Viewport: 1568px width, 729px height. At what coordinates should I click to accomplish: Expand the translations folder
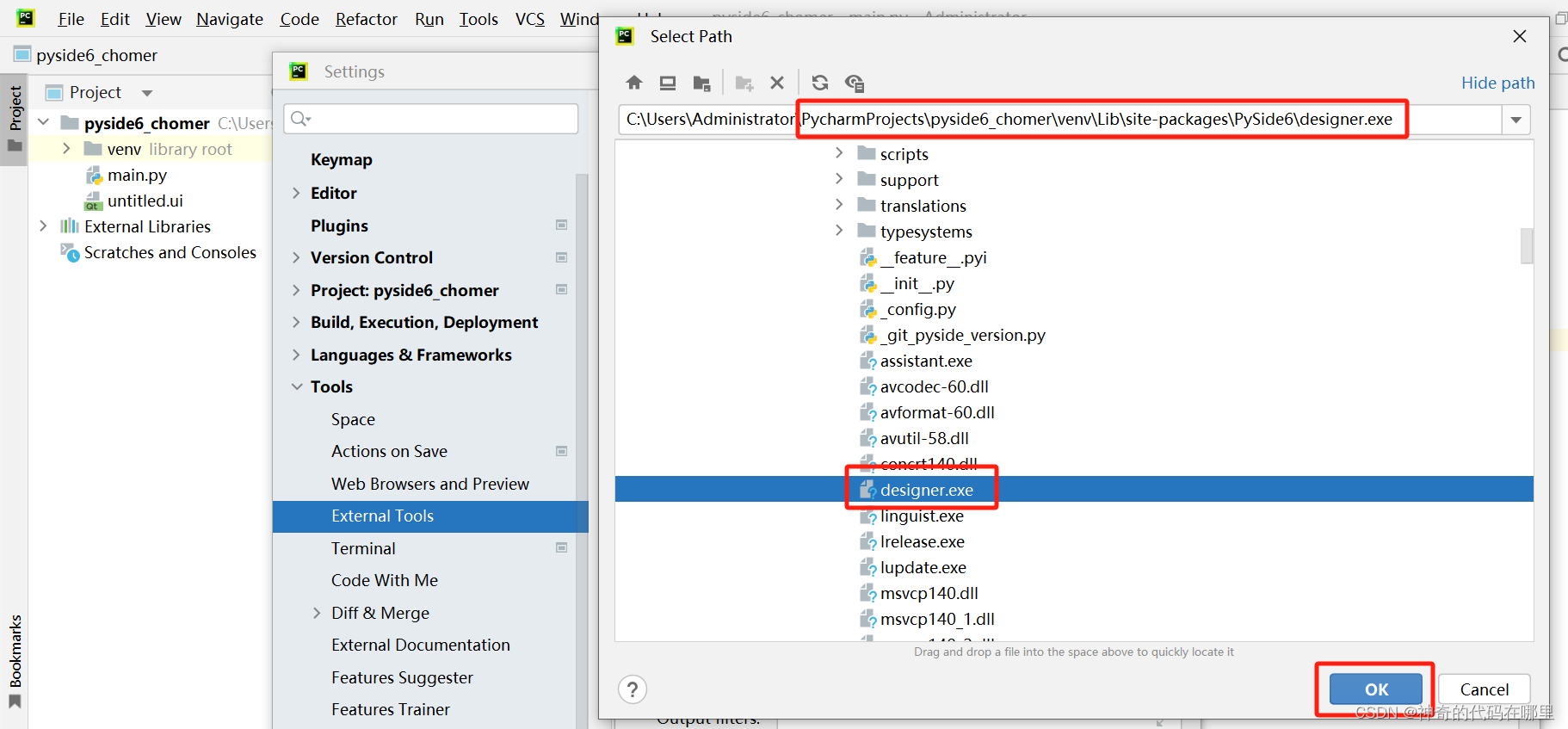point(839,205)
